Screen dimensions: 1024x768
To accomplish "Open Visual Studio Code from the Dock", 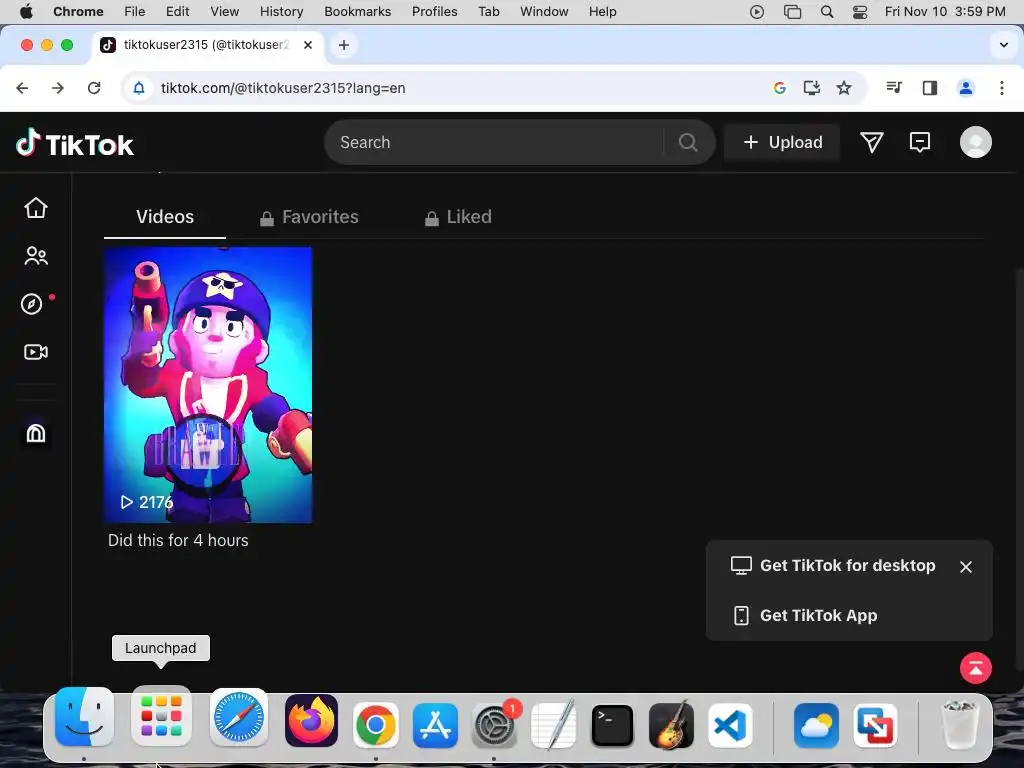I will click(x=730, y=725).
